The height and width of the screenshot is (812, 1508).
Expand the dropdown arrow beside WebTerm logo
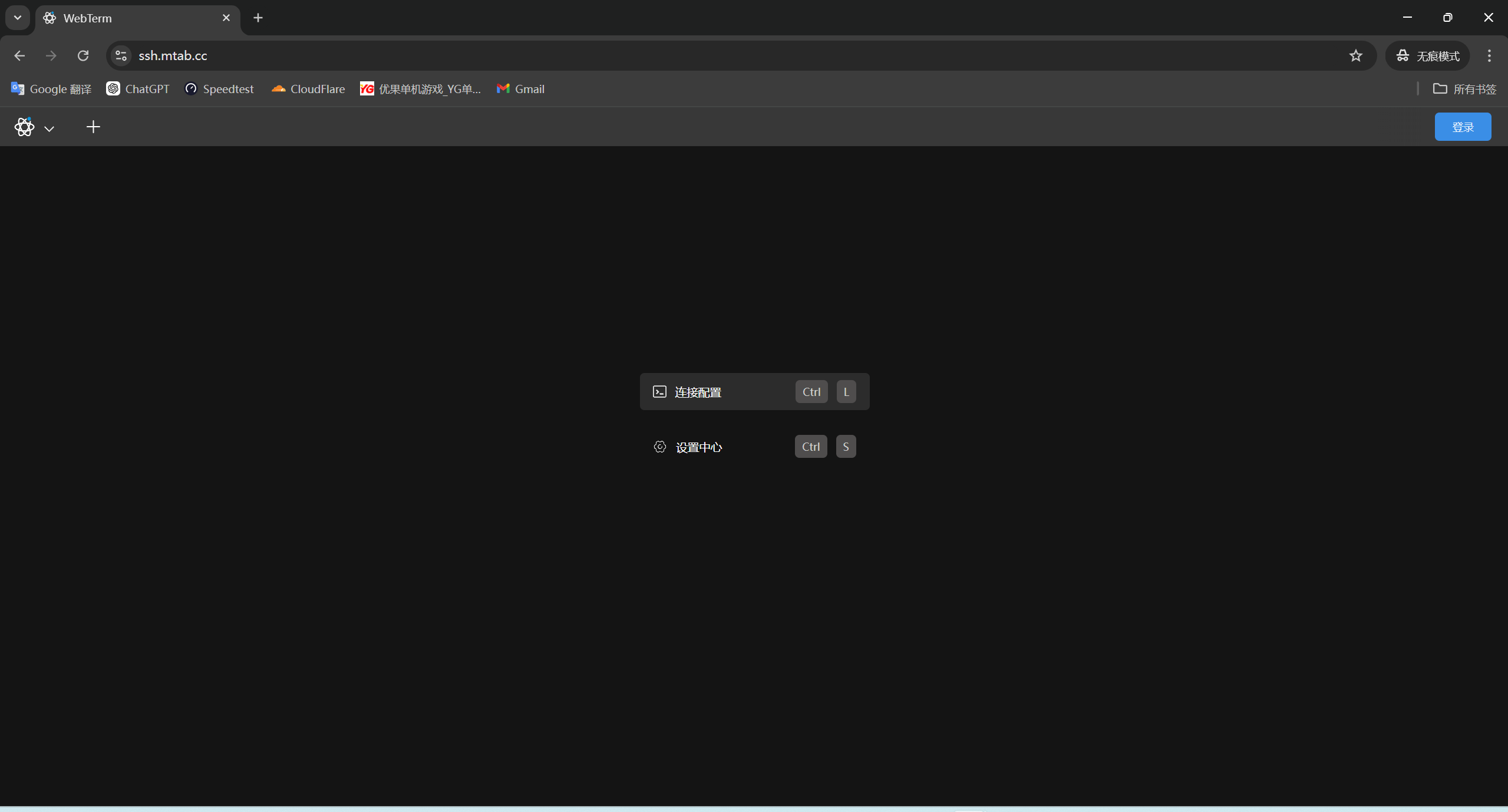point(50,128)
